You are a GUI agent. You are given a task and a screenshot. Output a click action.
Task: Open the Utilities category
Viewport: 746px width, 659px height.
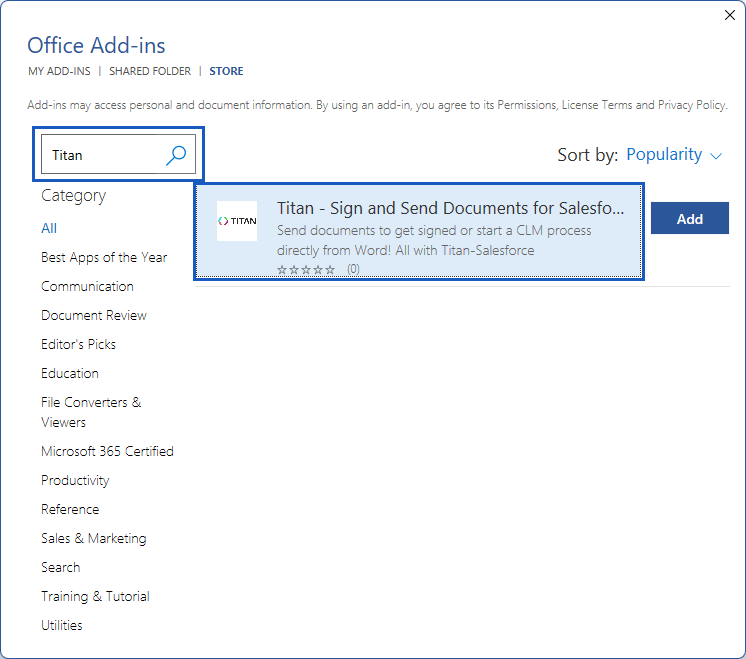click(61, 626)
